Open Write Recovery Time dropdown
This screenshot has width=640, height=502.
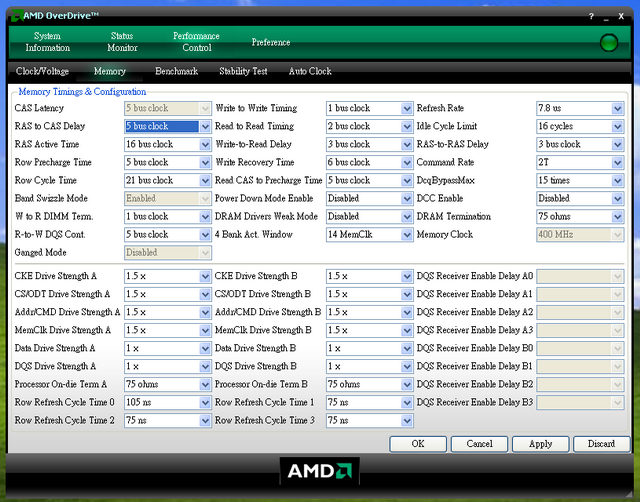click(369, 162)
